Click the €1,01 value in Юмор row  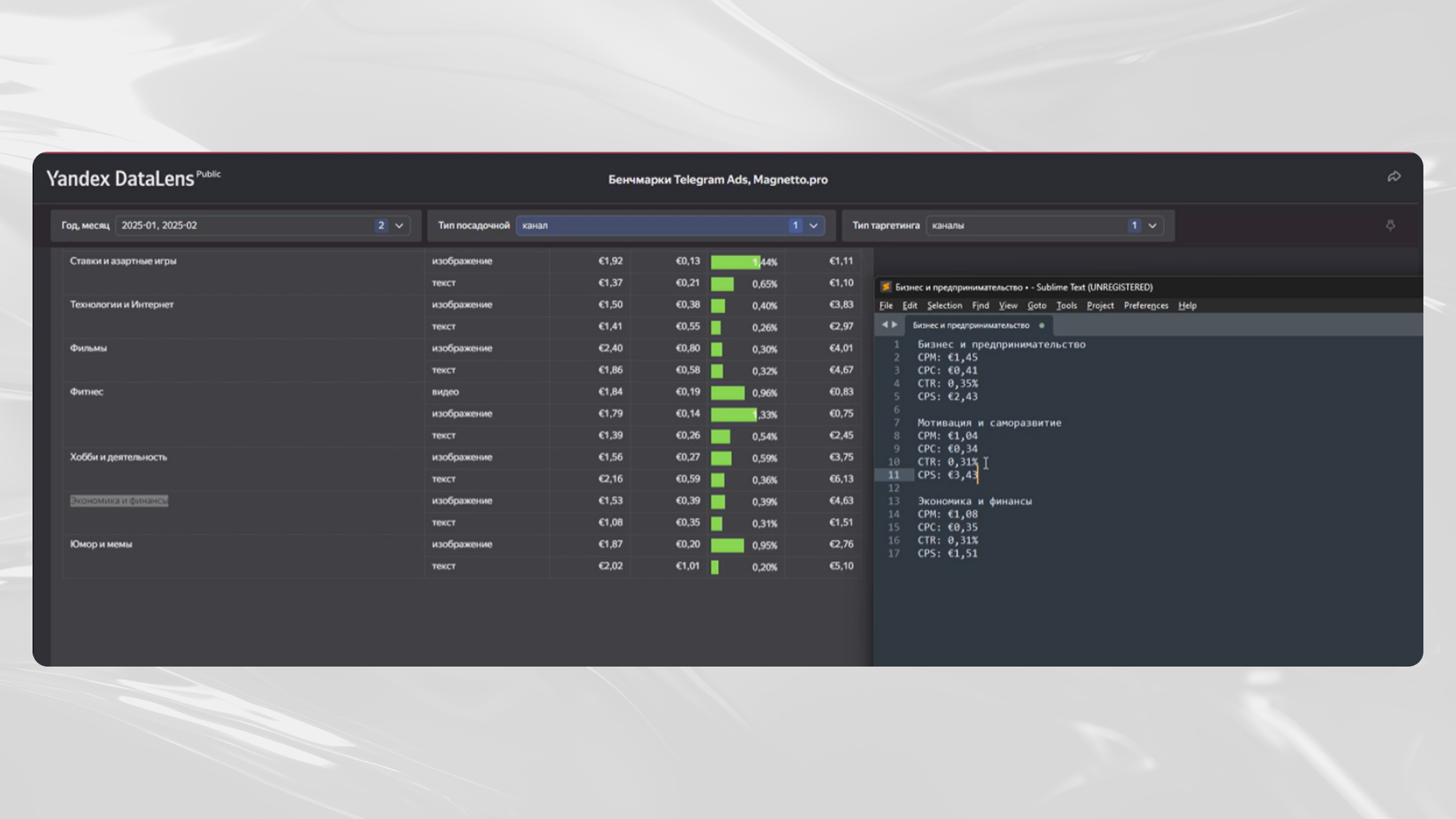pos(688,566)
